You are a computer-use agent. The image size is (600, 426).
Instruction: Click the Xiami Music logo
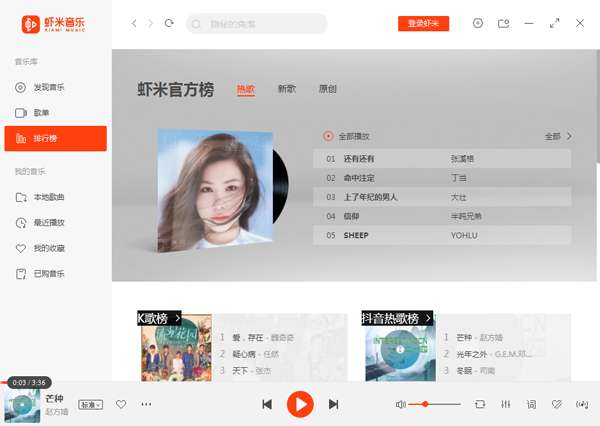[53, 24]
